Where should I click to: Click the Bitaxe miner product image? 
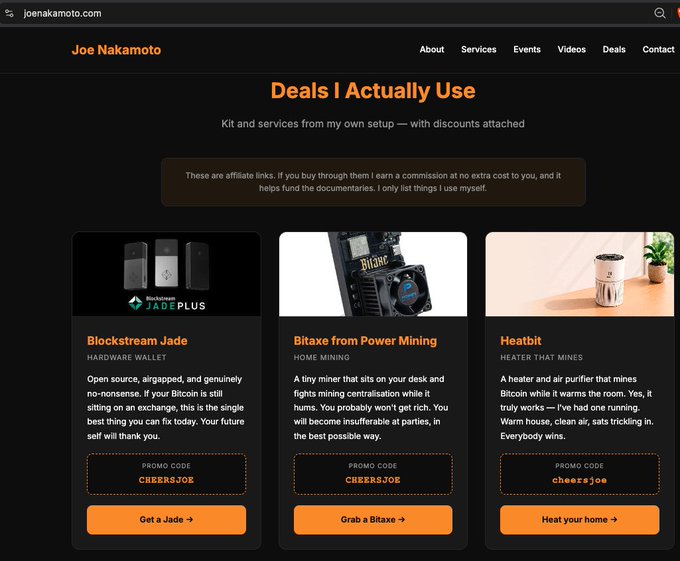pyautogui.click(x=373, y=274)
